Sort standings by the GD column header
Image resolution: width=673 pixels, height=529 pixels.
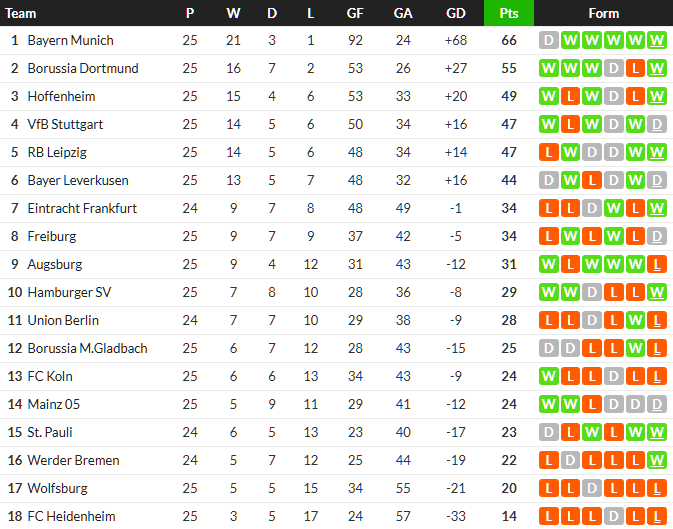click(x=456, y=13)
